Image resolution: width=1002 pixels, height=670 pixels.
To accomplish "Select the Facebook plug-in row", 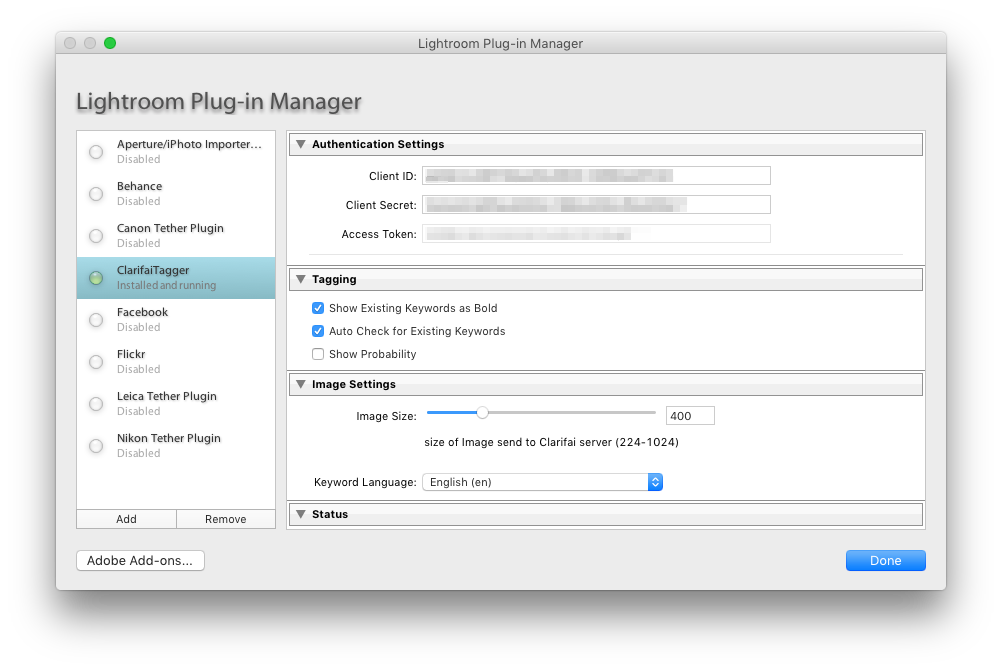I will pos(176,320).
